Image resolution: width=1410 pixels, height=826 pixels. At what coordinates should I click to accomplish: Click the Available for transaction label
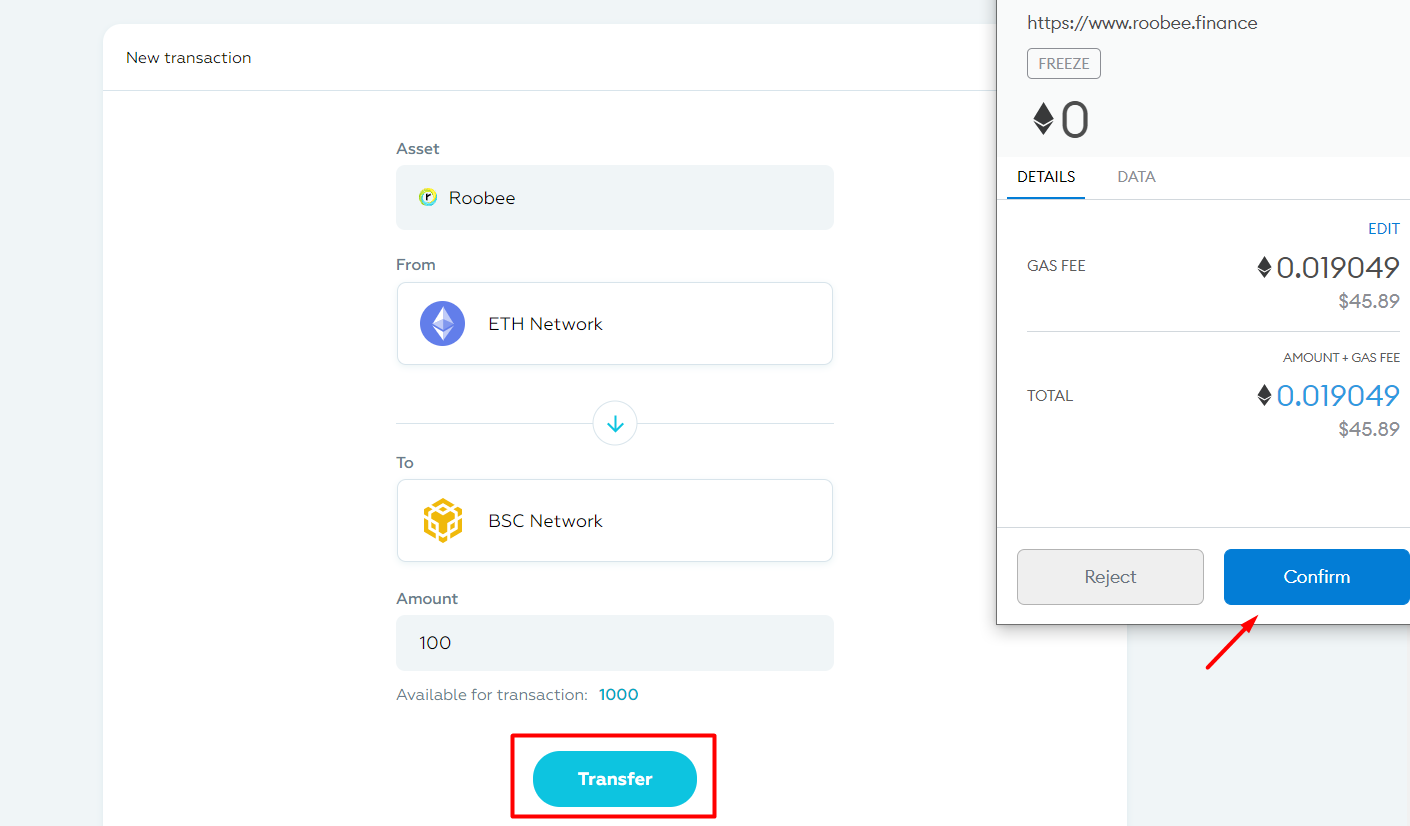(491, 695)
